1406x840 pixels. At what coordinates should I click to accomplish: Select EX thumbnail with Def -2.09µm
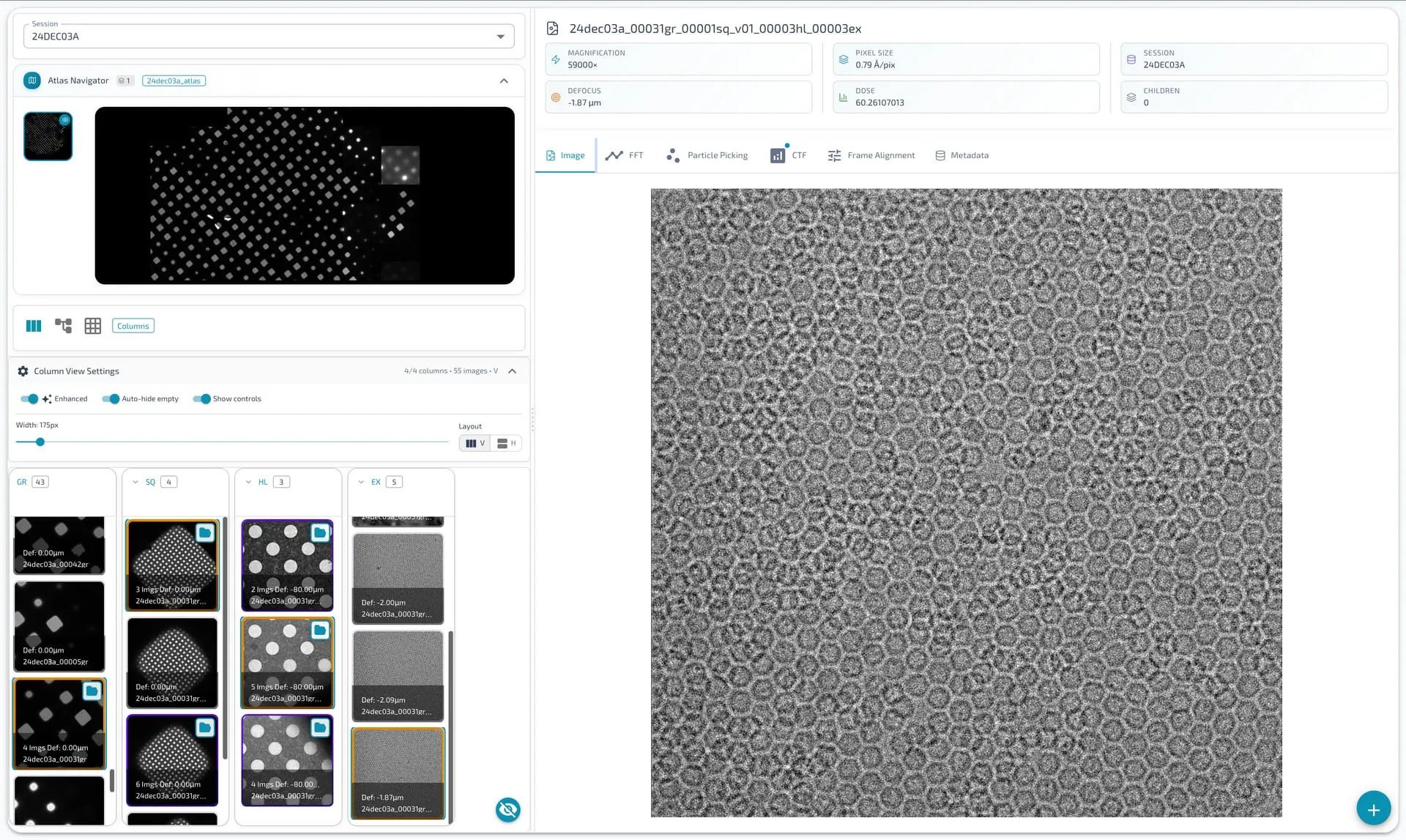click(398, 676)
